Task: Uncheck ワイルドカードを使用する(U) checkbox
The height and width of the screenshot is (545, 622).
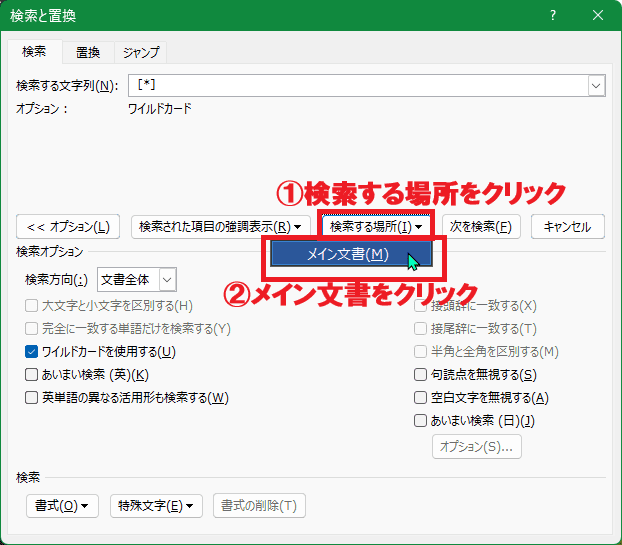Action: (x=31, y=352)
